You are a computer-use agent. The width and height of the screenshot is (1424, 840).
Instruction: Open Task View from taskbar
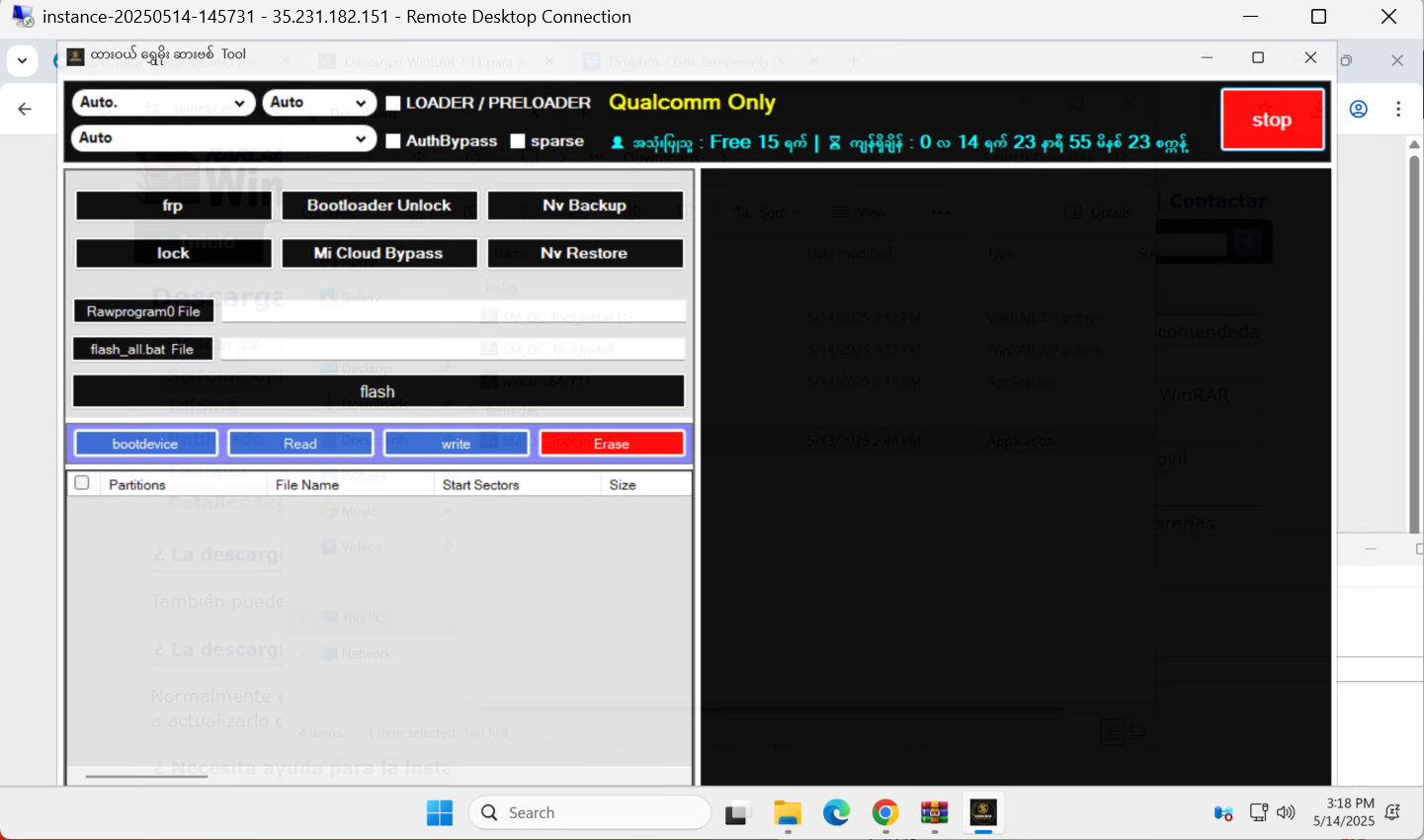point(738,813)
